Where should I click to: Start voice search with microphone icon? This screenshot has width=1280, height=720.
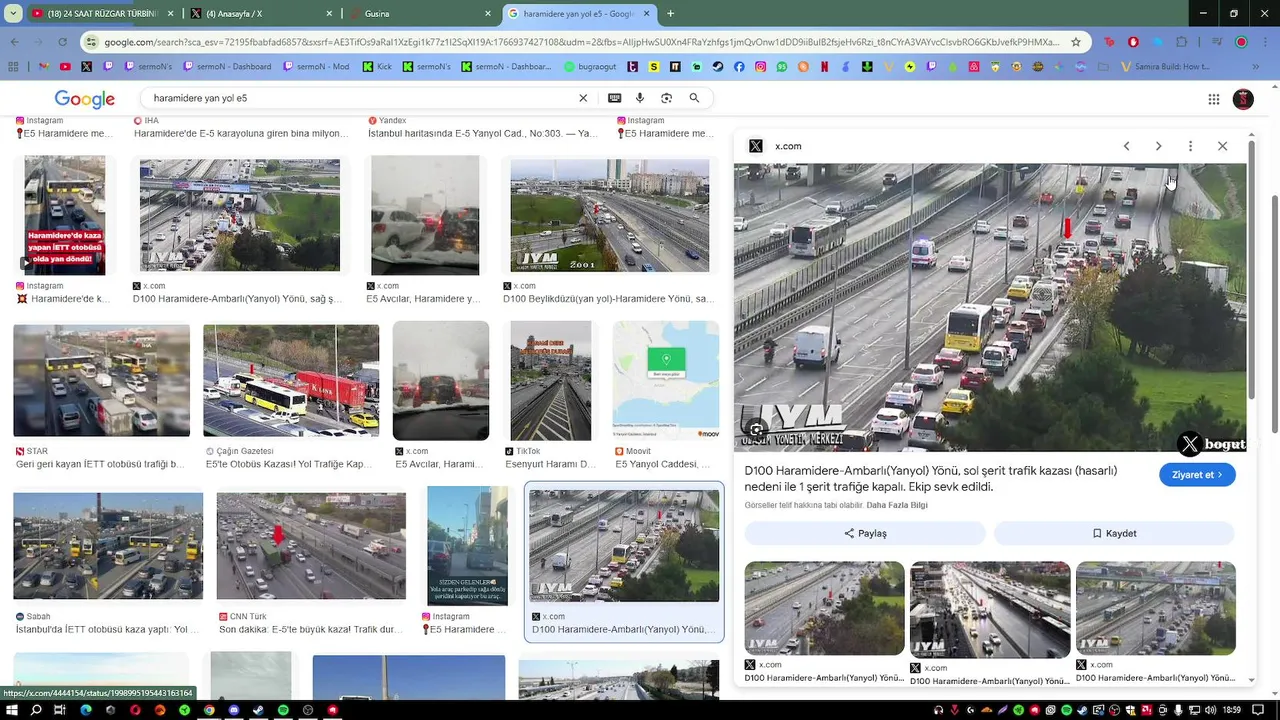point(640,98)
